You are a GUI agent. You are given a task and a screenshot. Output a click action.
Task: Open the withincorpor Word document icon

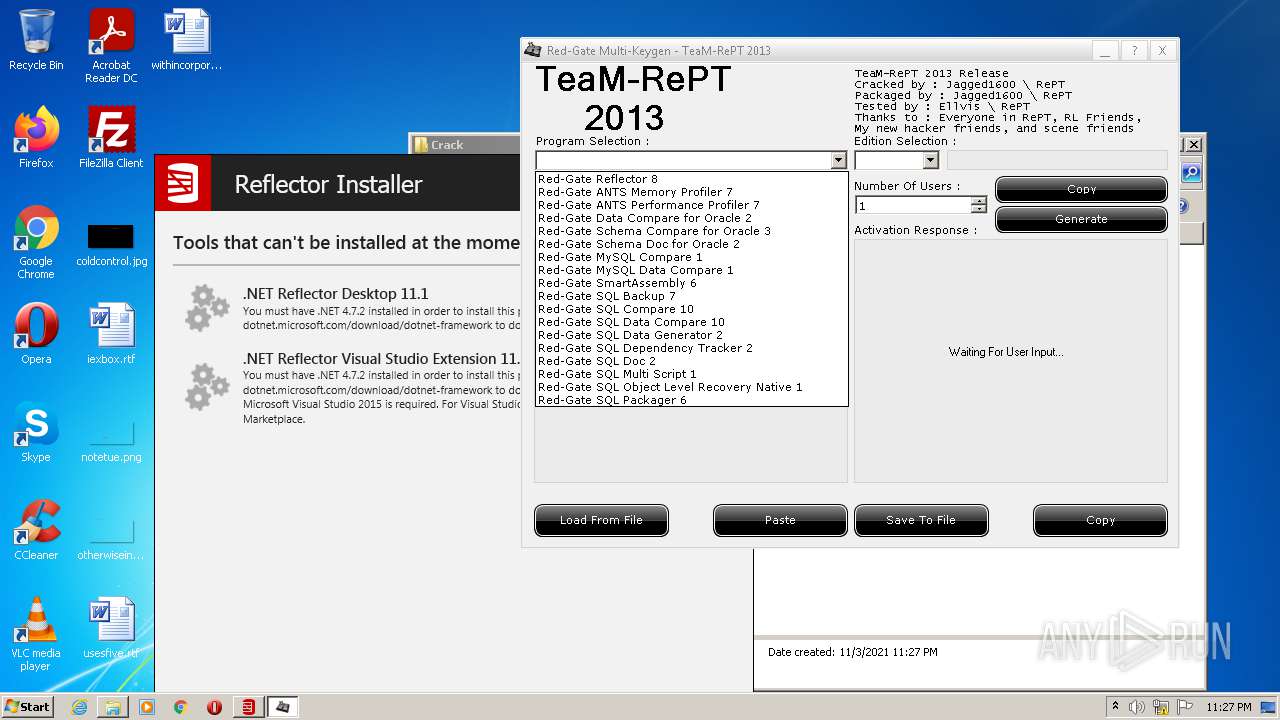(187, 40)
